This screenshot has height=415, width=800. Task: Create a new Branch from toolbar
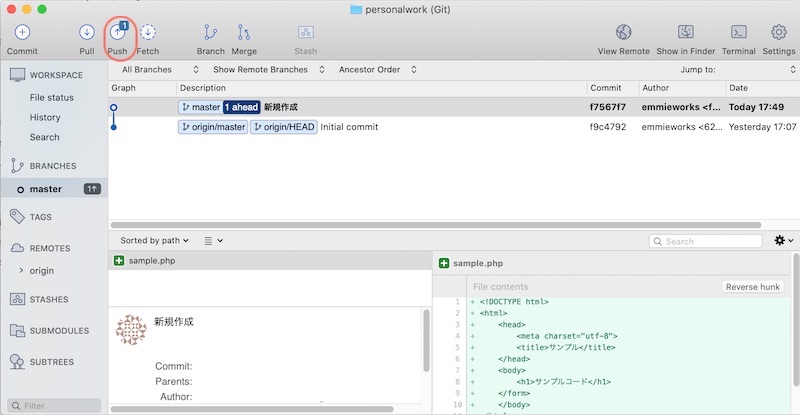click(x=210, y=32)
